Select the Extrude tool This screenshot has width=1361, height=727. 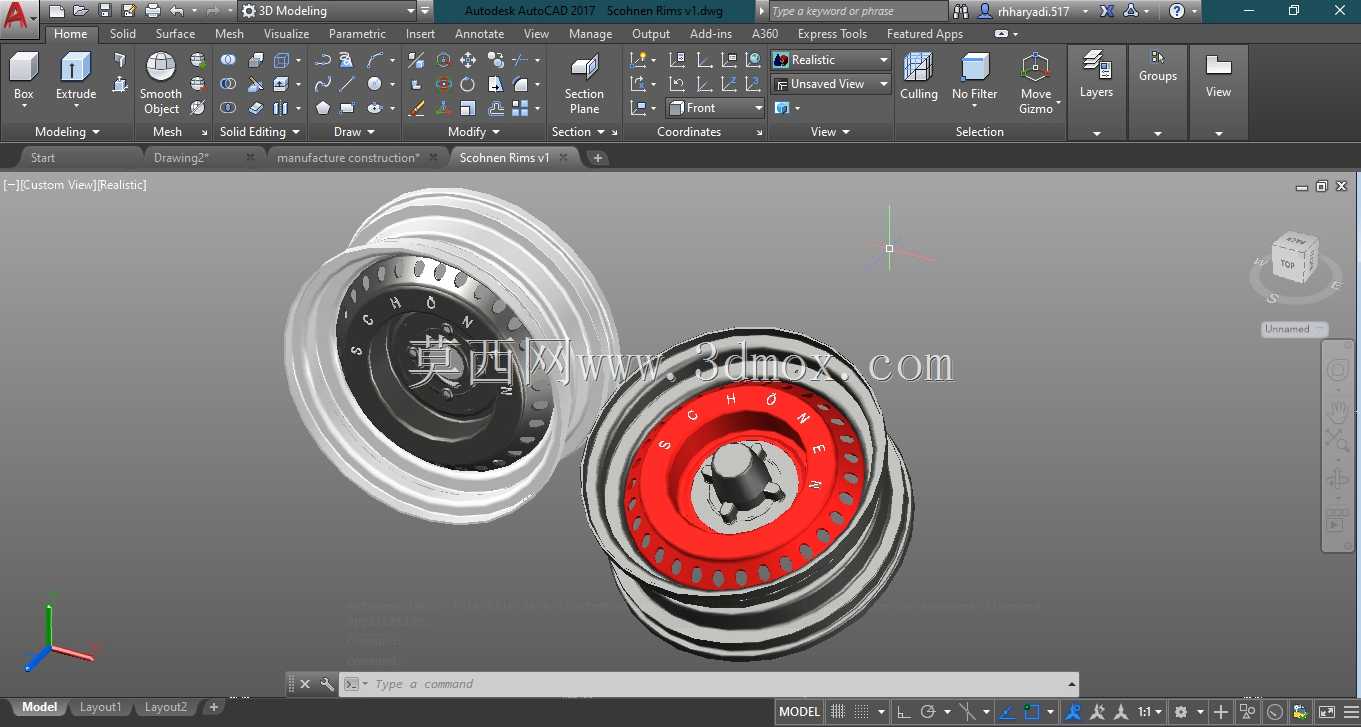[76, 78]
